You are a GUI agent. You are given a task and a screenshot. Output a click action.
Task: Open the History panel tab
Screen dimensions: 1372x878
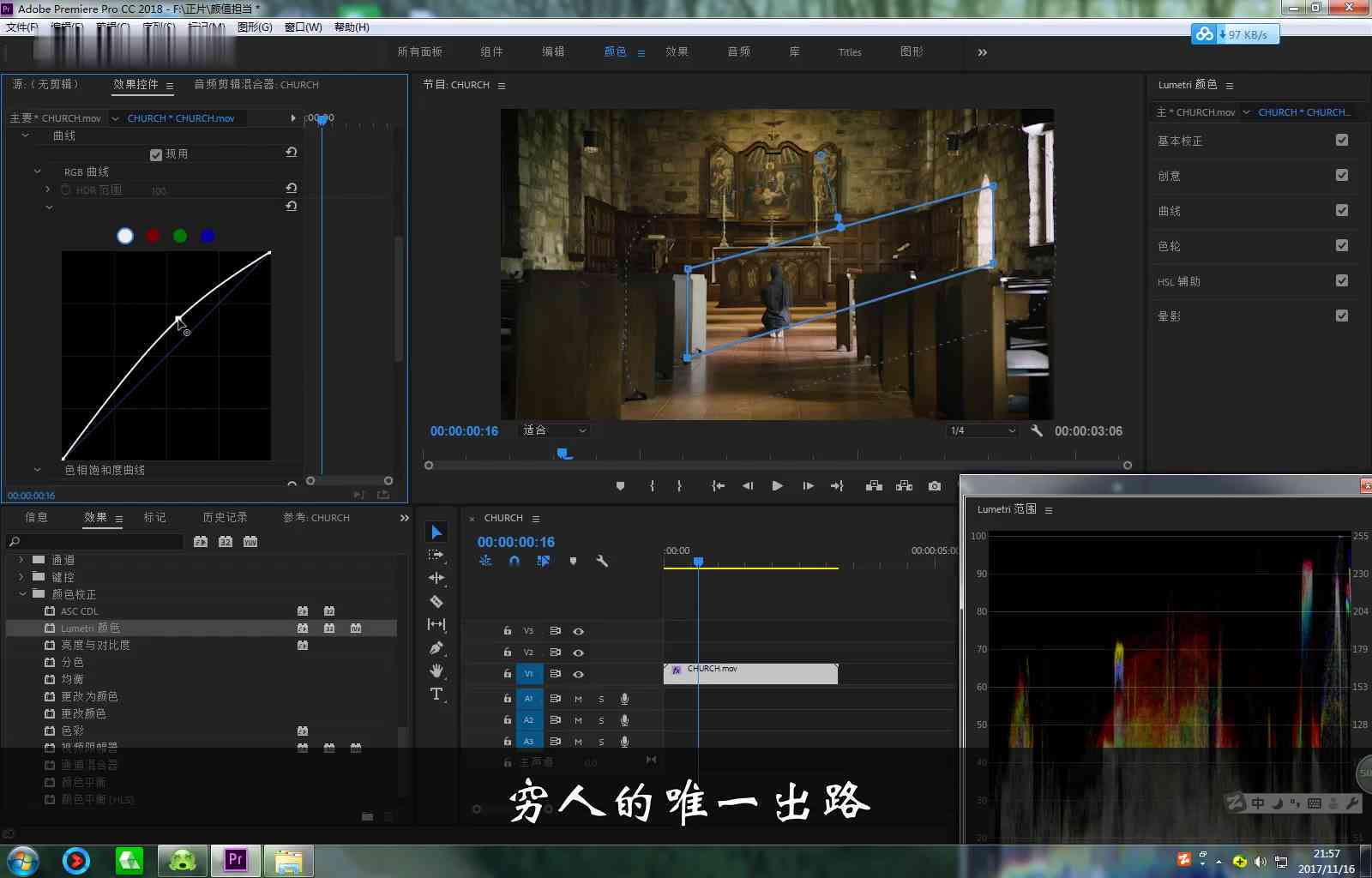click(225, 517)
